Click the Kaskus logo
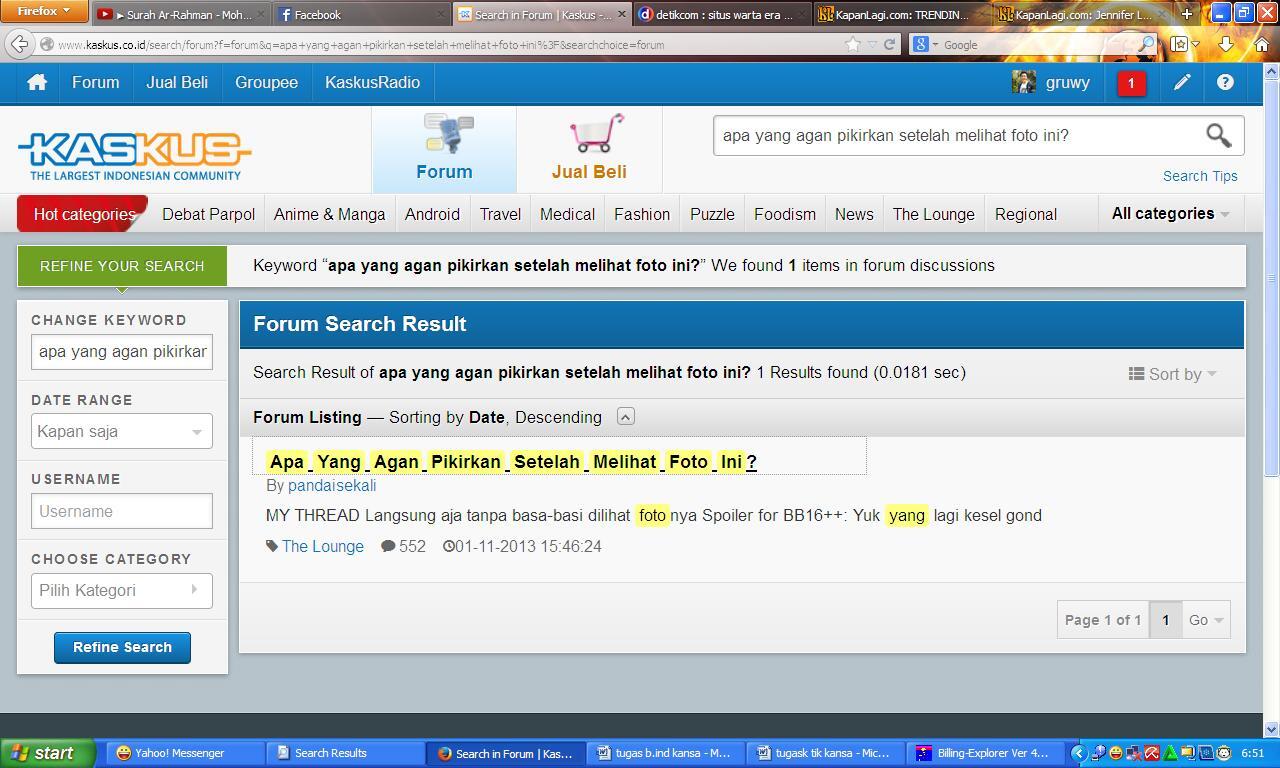This screenshot has width=1280, height=768. coord(134,156)
